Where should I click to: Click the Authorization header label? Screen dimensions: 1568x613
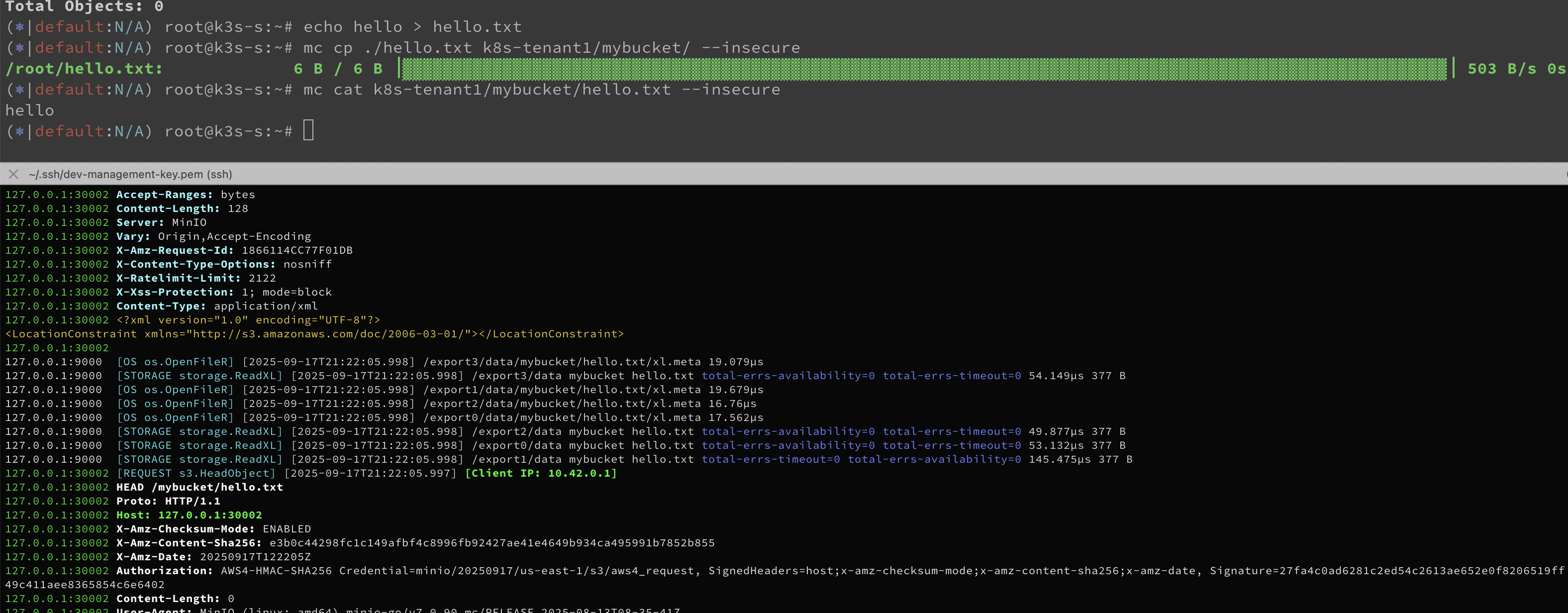coord(164,570)
